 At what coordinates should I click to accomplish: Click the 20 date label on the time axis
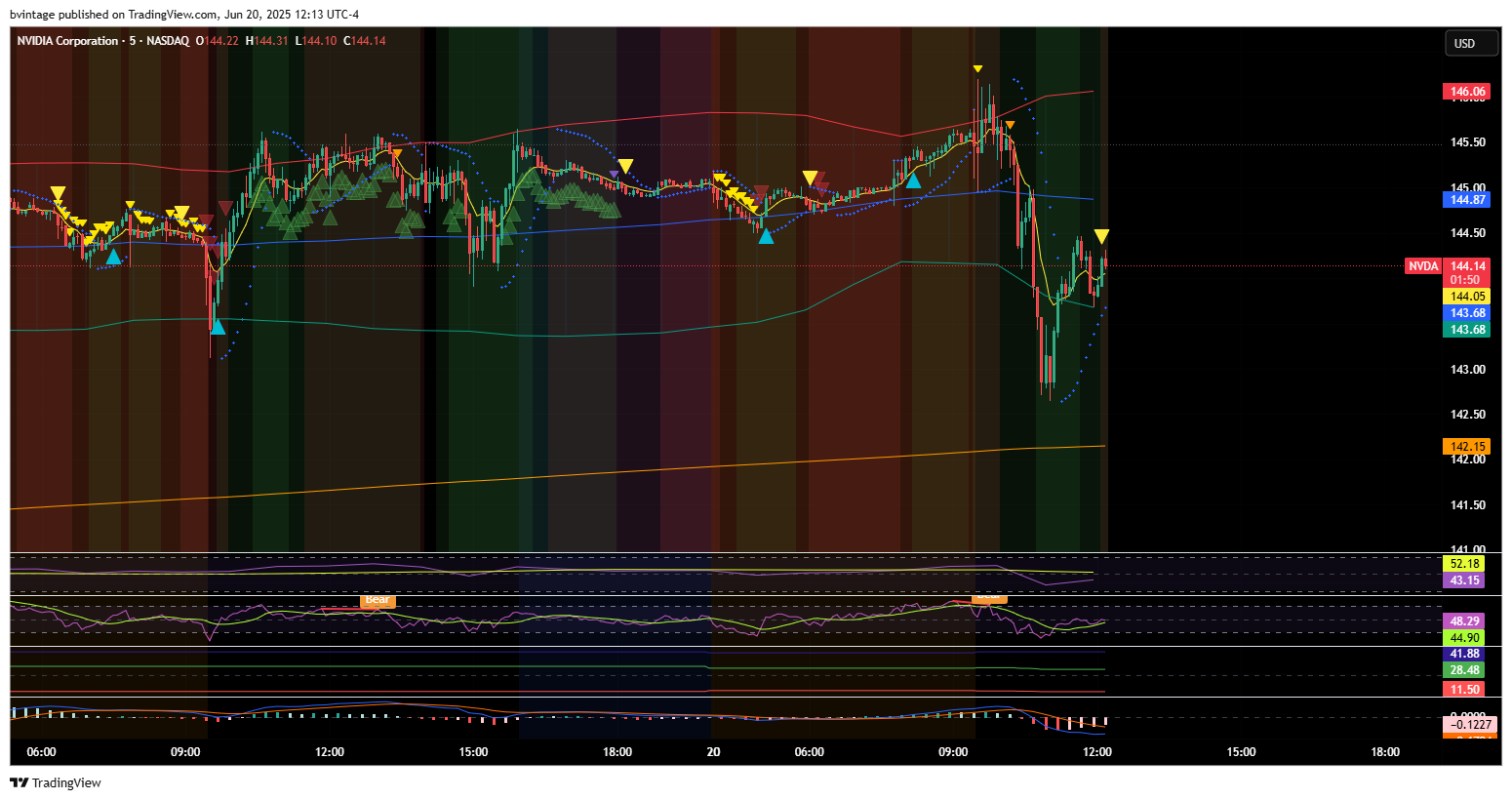coord(714,752)
